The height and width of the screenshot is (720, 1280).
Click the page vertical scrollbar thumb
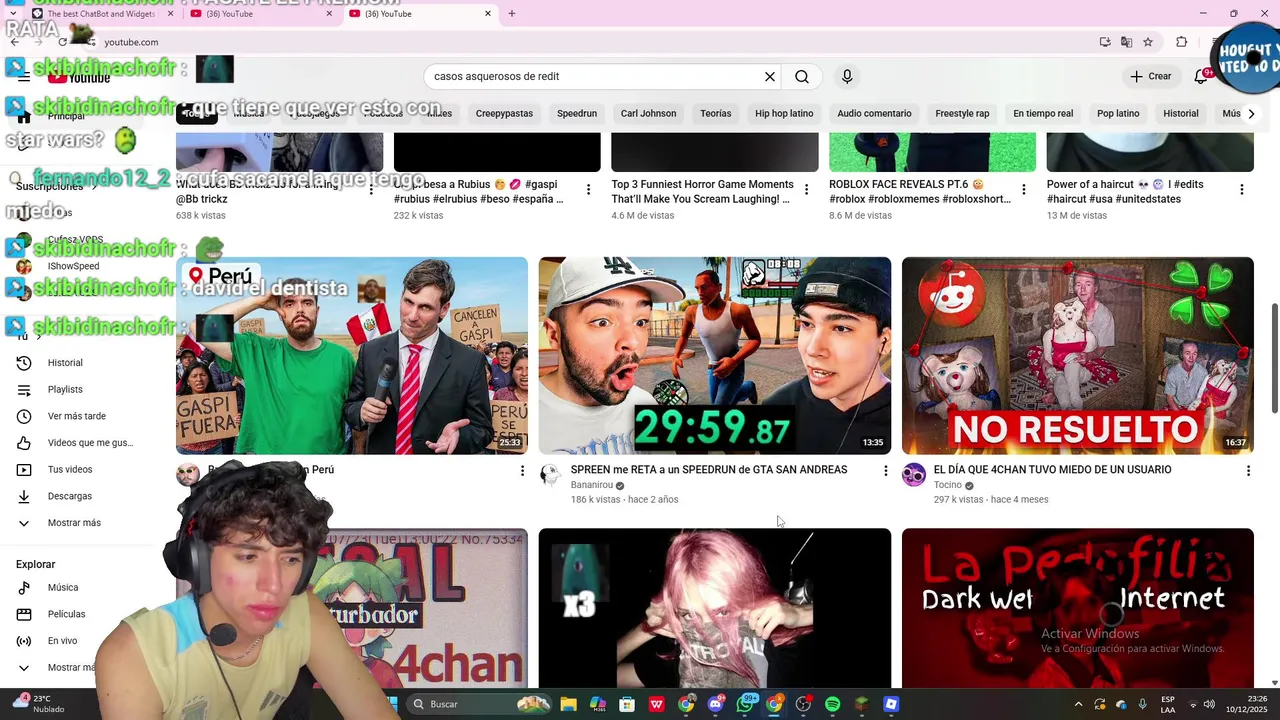tap(1274, 357)
